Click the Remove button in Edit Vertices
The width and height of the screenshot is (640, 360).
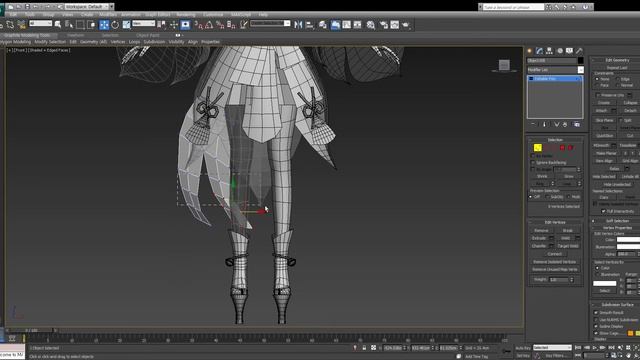click(541, 231)
